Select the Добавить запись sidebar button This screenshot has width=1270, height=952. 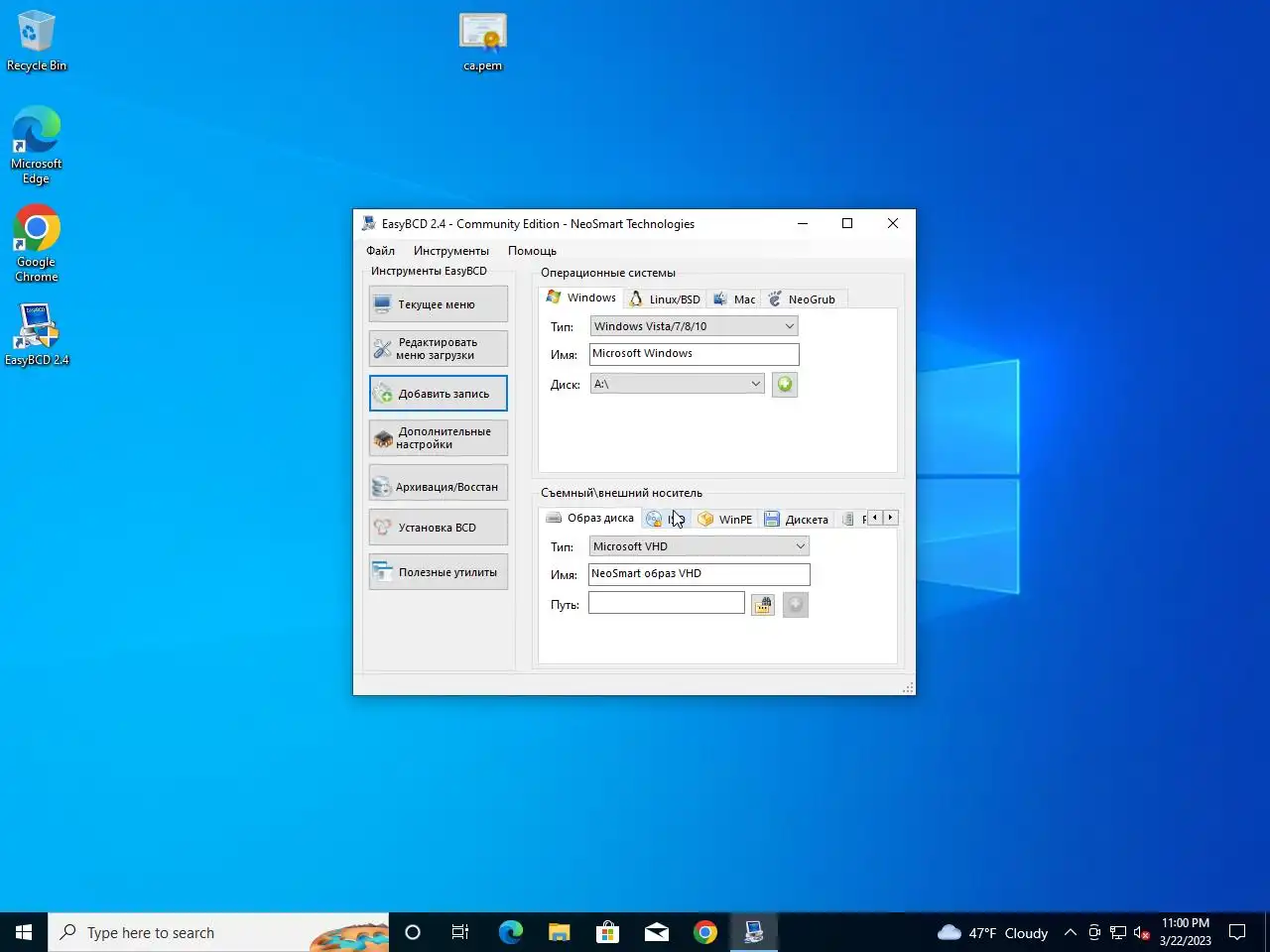(438, 394)
